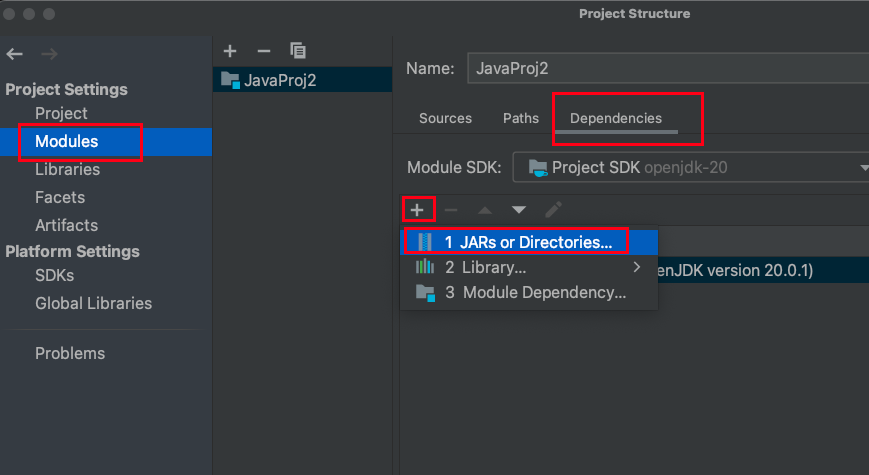Viewport: 869px width, 475px height.
Task: Add a new module with plus icon
Action: 230,51
